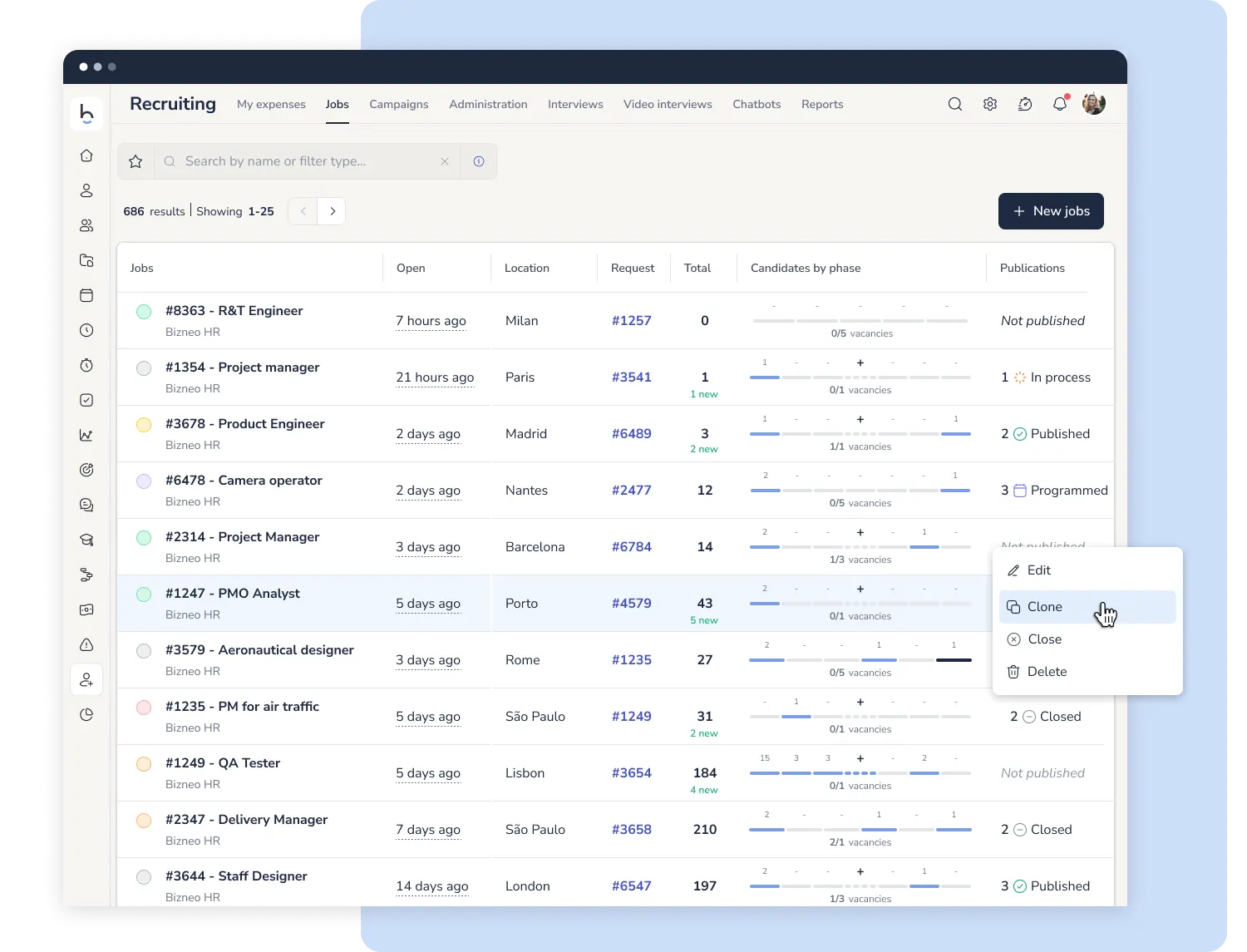Open the target goals sidebar icon
Viewport: 1247px width, 952px height.
(x=86, y=470)
